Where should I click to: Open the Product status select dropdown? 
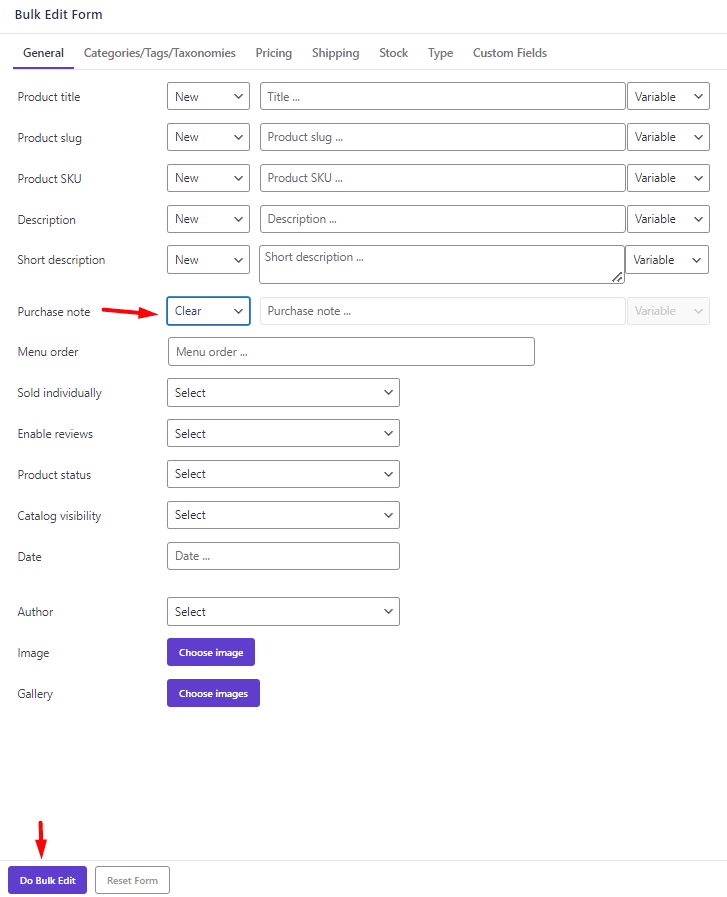click(x=282, y=474)
